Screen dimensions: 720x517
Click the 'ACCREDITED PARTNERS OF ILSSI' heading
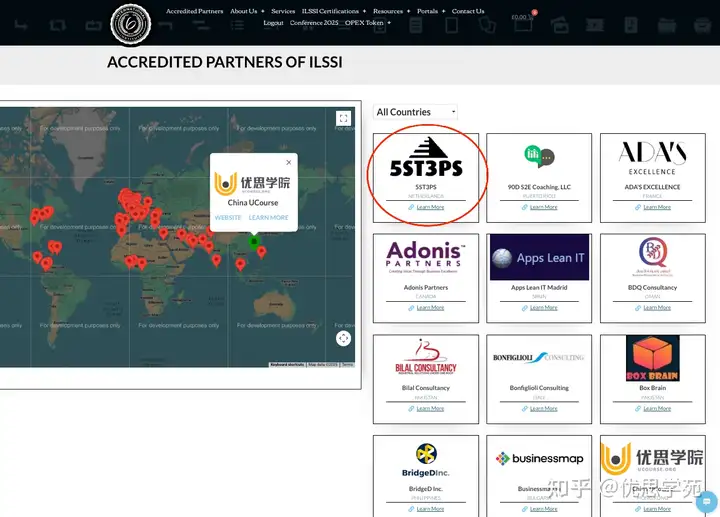[x=225, y=62]
